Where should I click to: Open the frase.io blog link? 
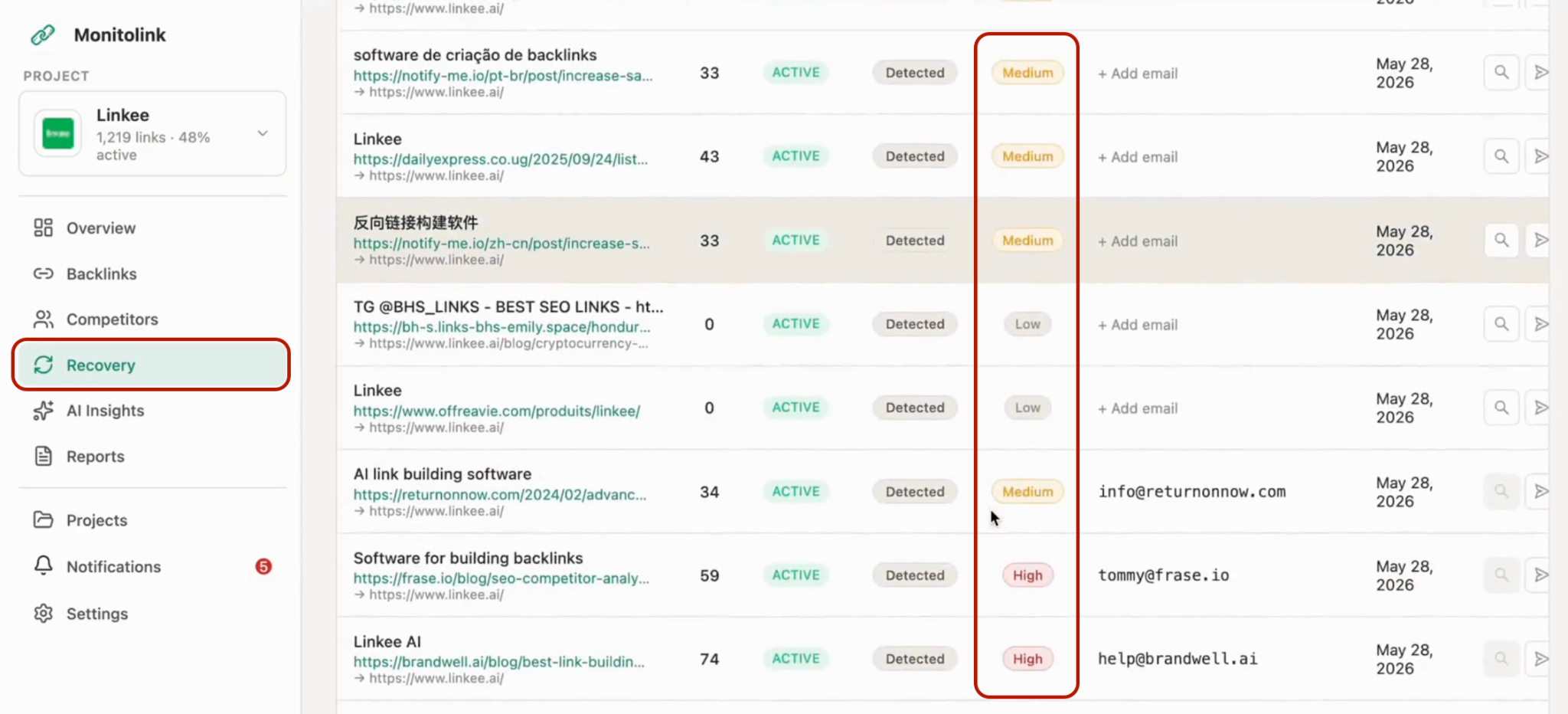(x=501, y=578)
